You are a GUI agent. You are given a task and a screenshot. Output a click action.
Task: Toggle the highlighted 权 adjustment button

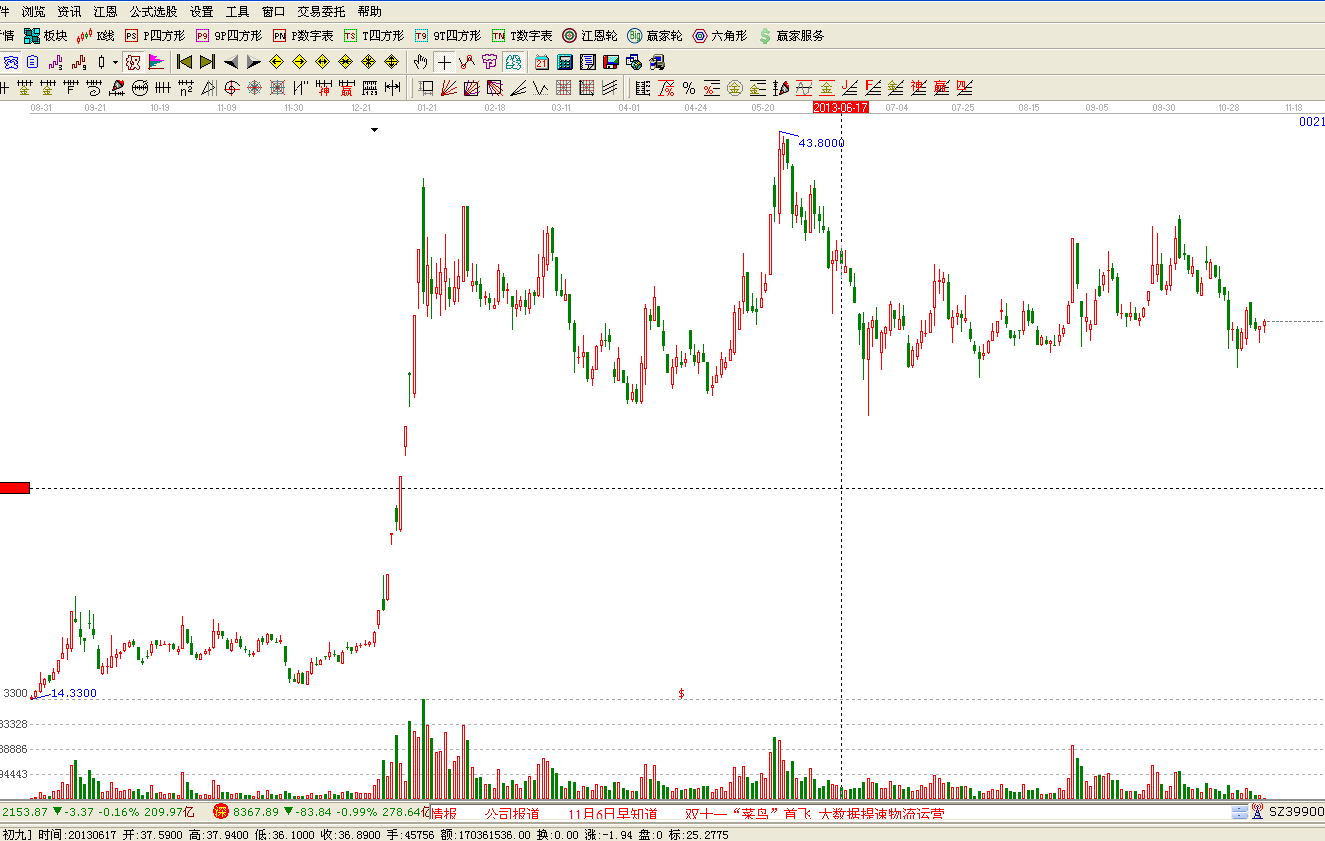point(132,62)
